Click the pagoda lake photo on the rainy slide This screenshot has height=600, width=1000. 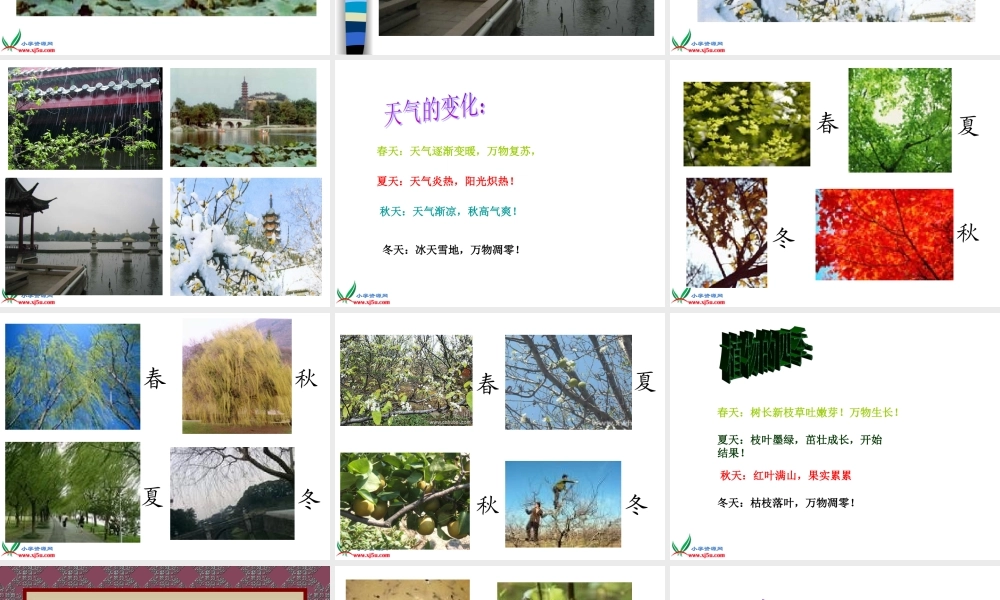[x=243, y=118]
